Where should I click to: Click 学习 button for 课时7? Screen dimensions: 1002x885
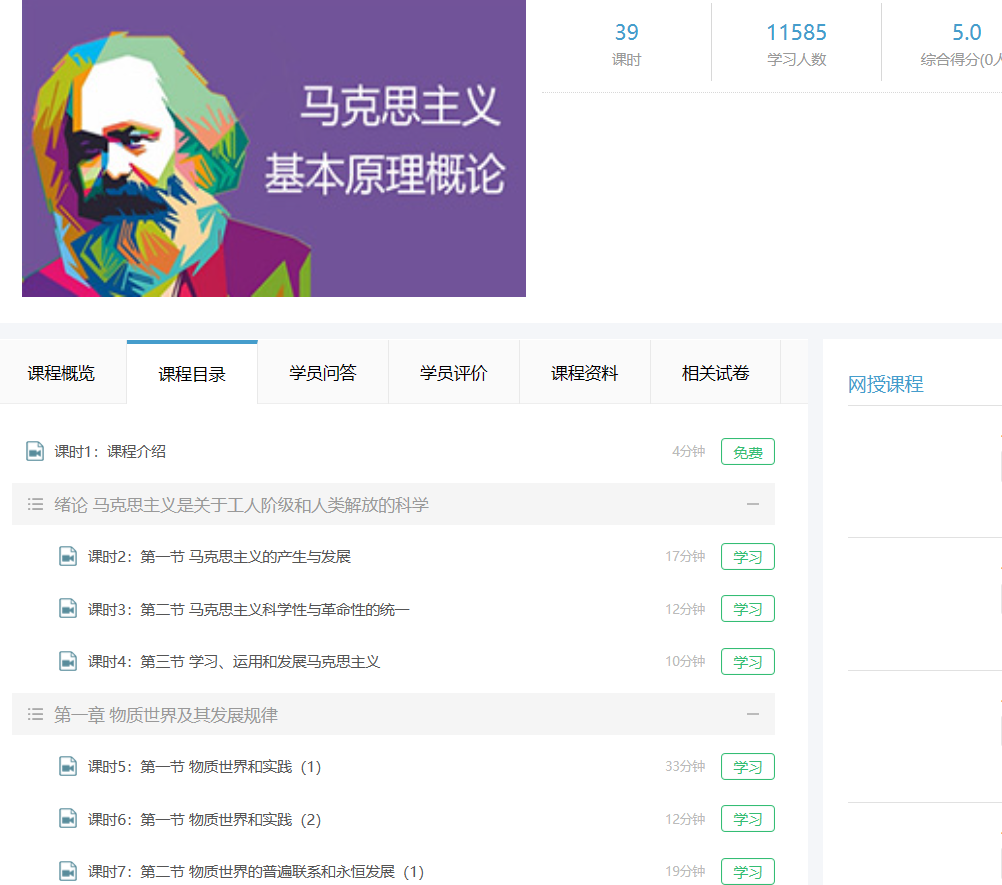(x=748, y=872)
